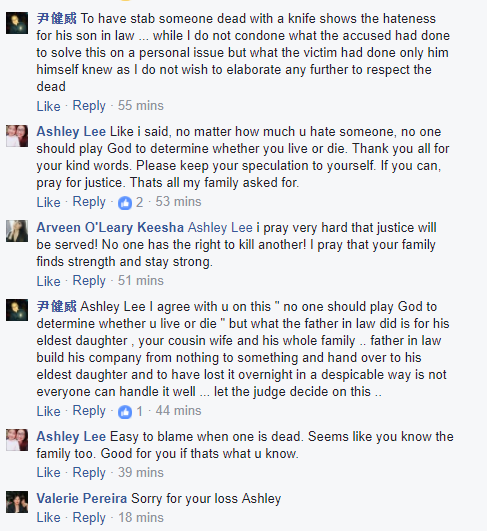
Task: Open Arveen O'Leary Keesha's profile name link
Action: click(110, 228)
